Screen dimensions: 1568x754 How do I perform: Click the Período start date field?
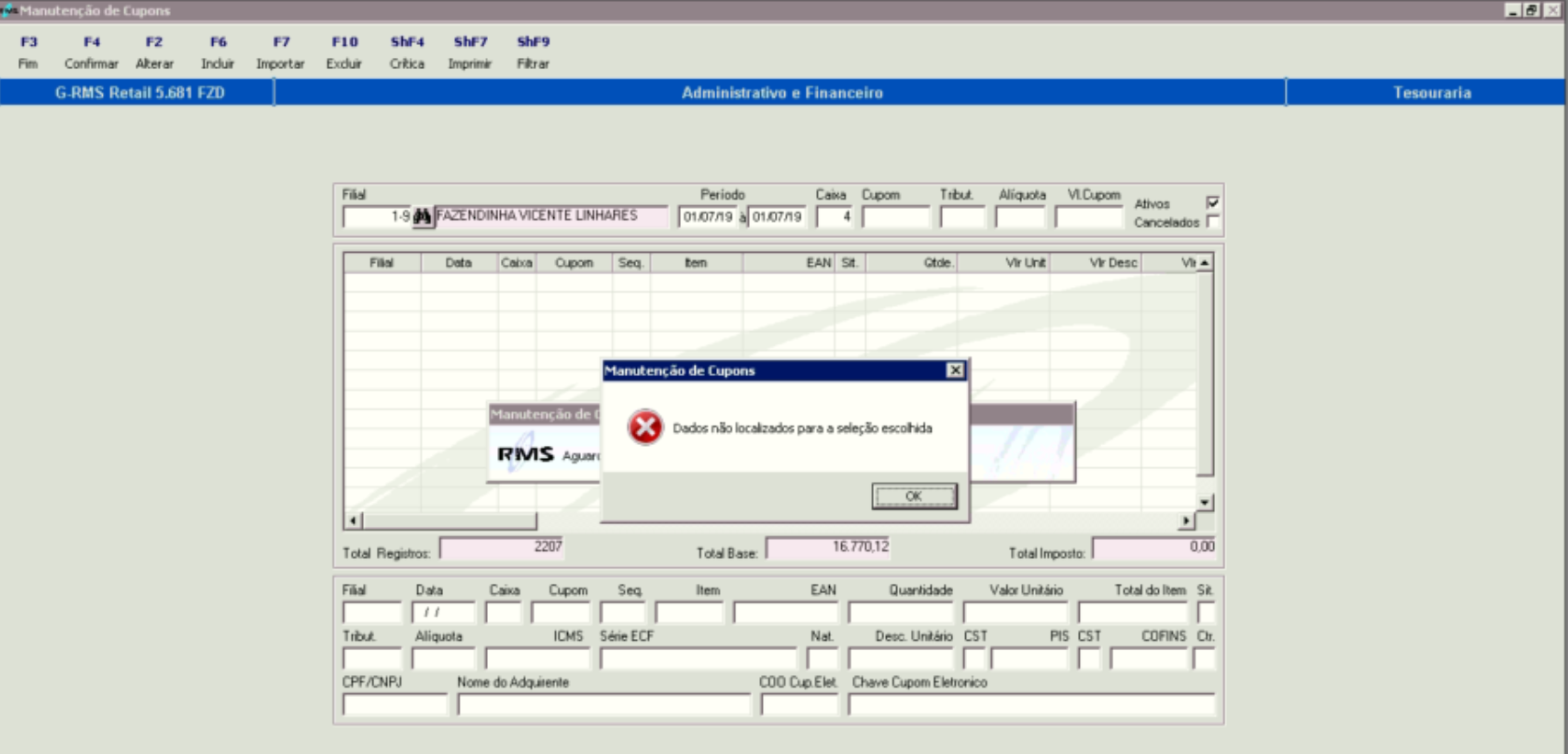click(x=708, y=217)
